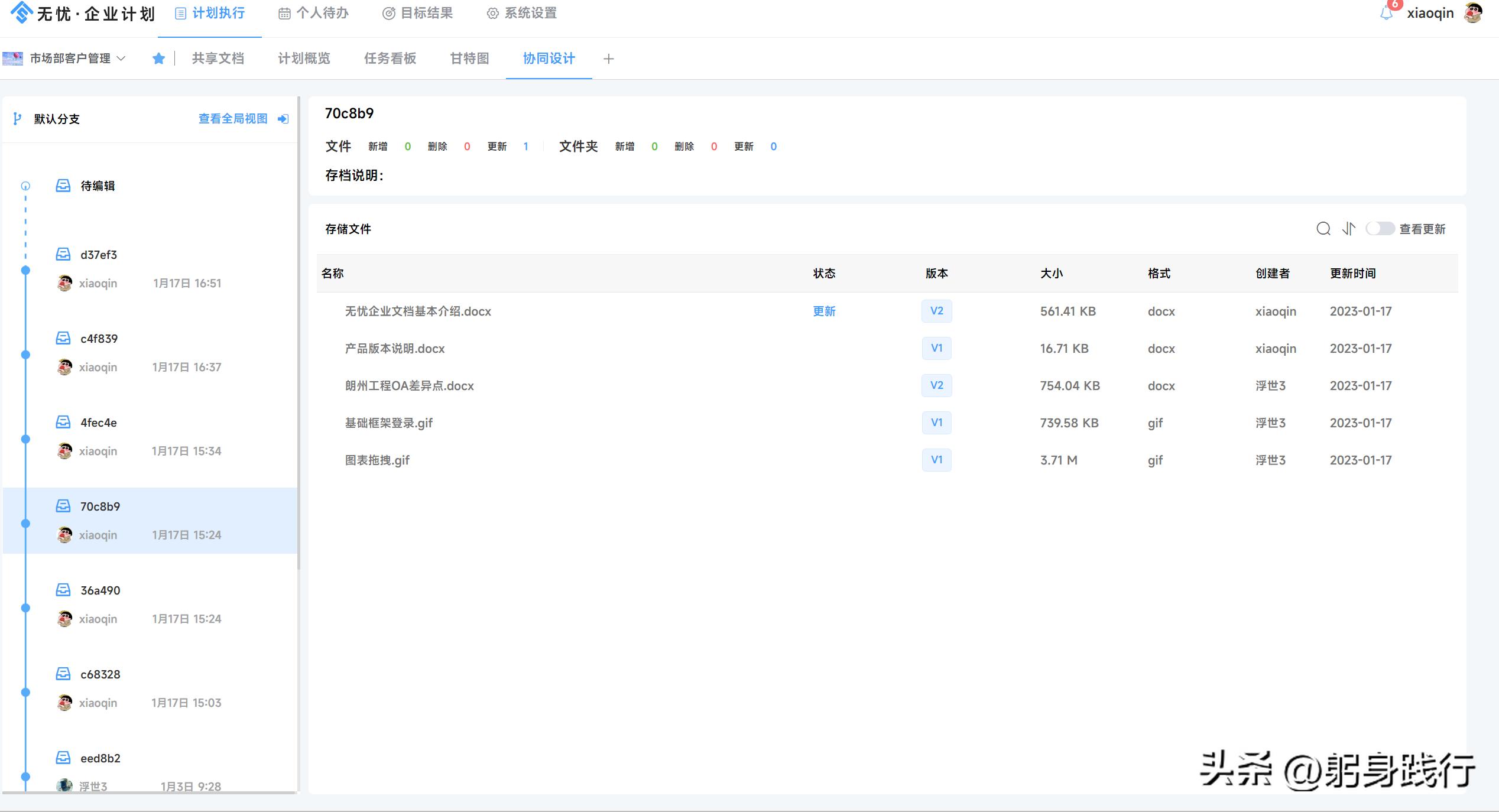
Task: Open the V1 version tag of 图表拖拽.gif
Action: tap(936, 460)
